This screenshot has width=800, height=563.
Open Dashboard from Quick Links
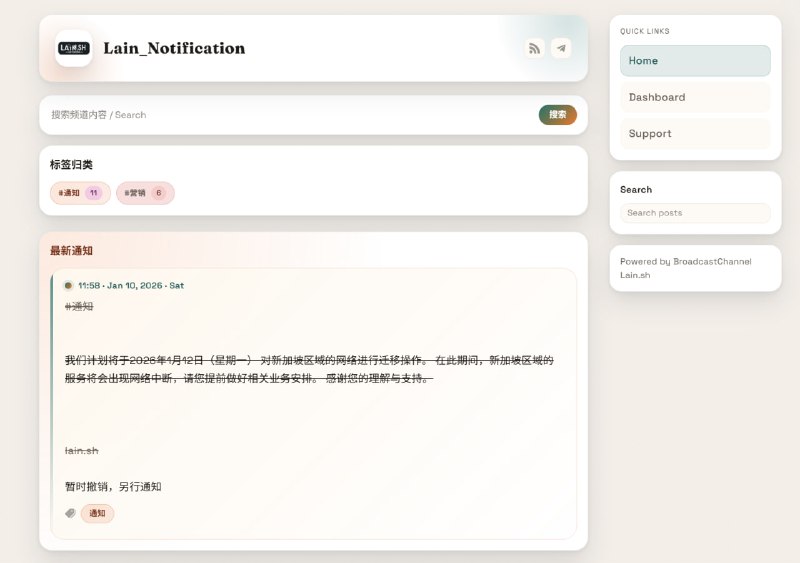pyautogui.click(x=695, y=97)
